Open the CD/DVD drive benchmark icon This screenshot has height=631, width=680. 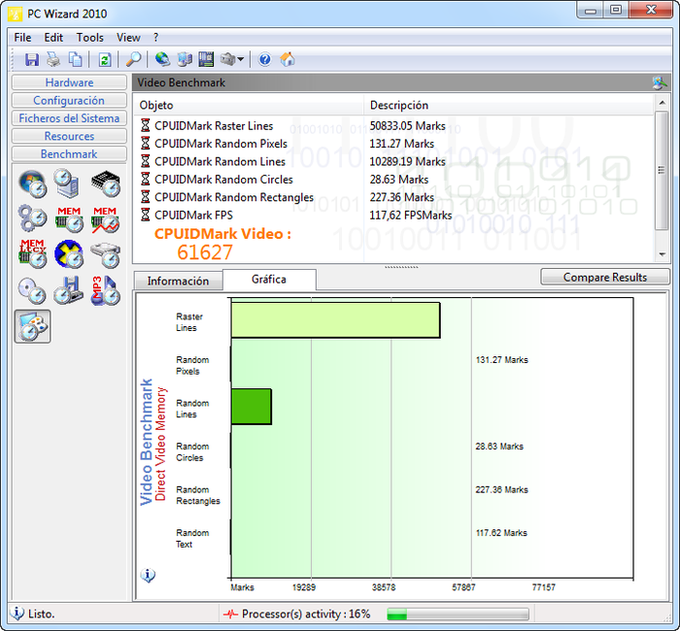tap(33, 291)
